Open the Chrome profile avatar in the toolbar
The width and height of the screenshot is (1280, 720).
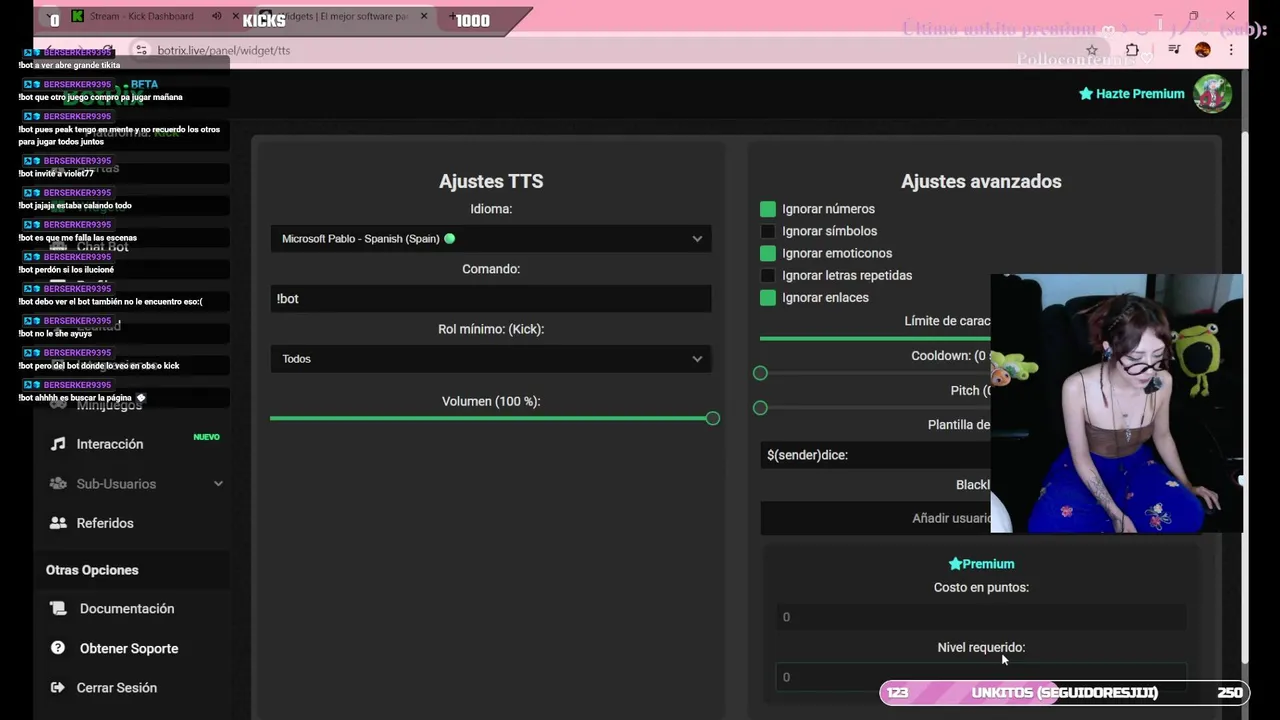coord(1203,50)
